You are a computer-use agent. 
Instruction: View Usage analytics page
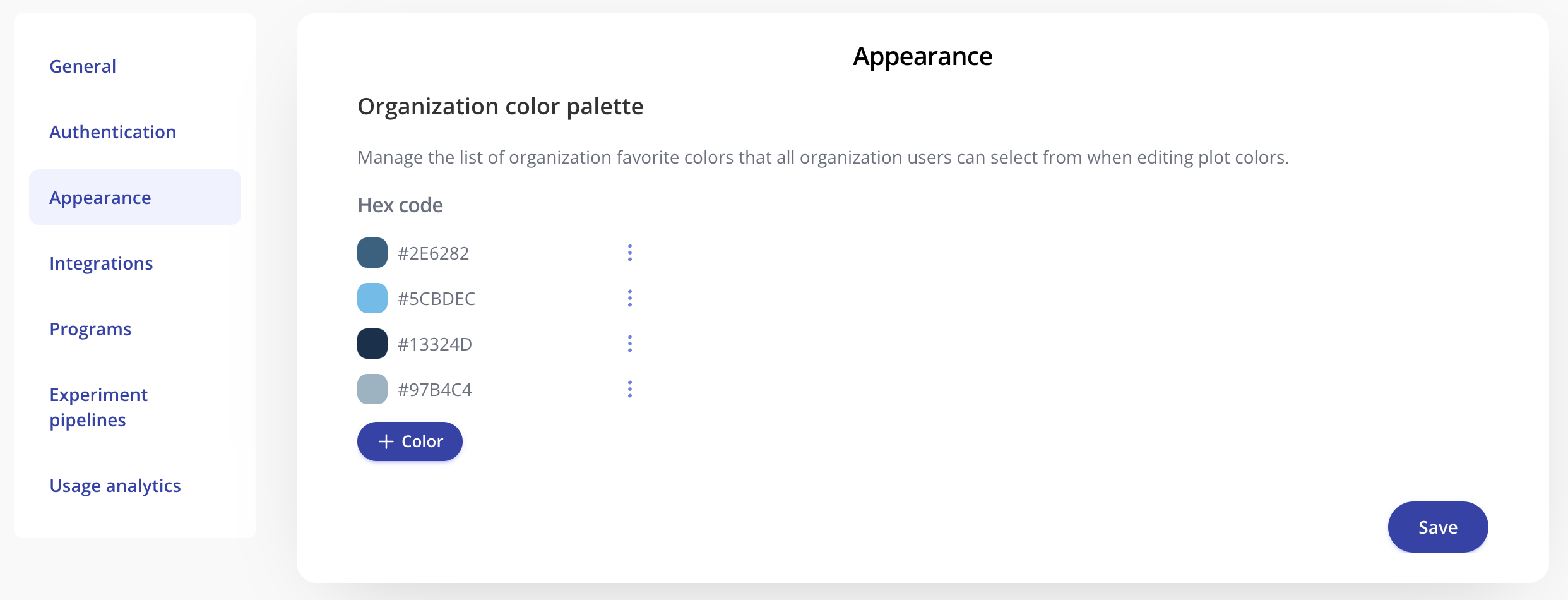click(x=115, y=486)
